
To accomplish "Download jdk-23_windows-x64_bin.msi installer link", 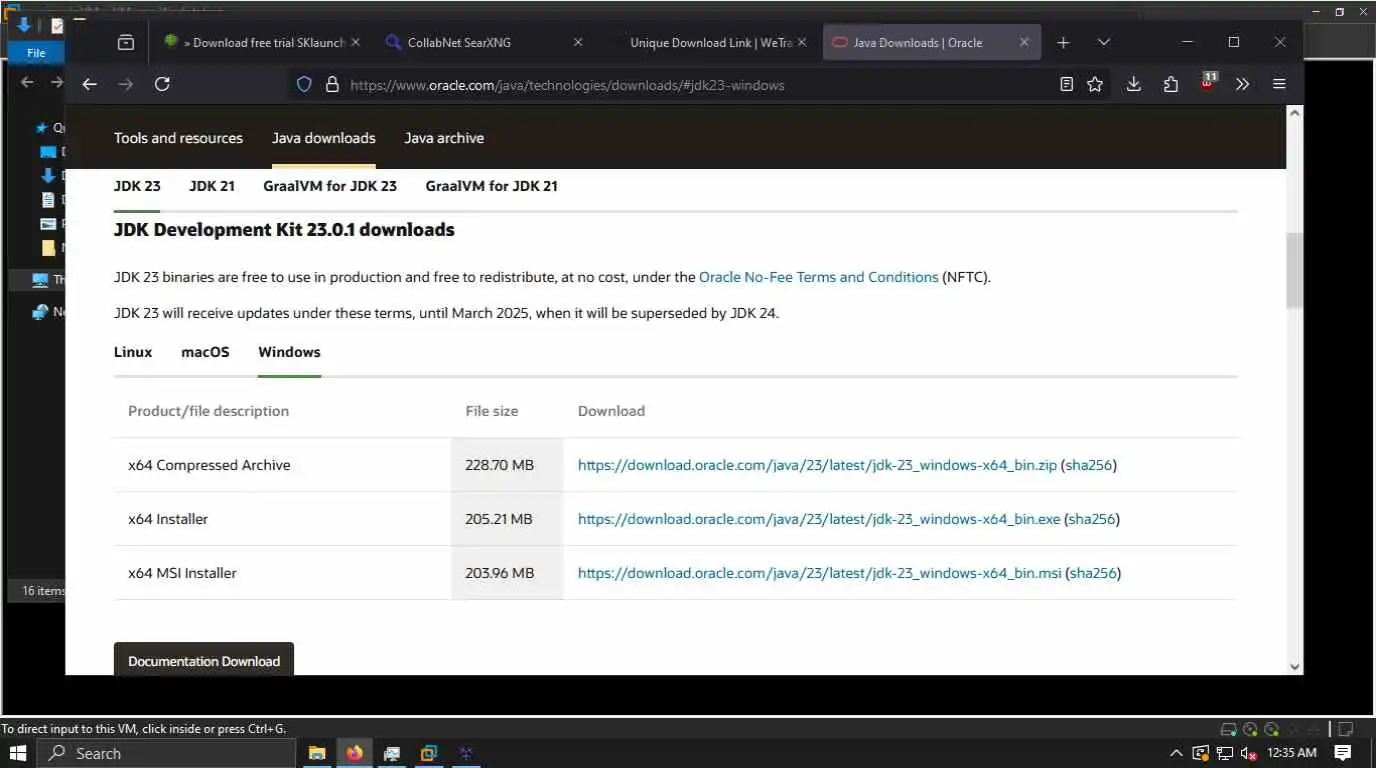I will tap(820, 573).
